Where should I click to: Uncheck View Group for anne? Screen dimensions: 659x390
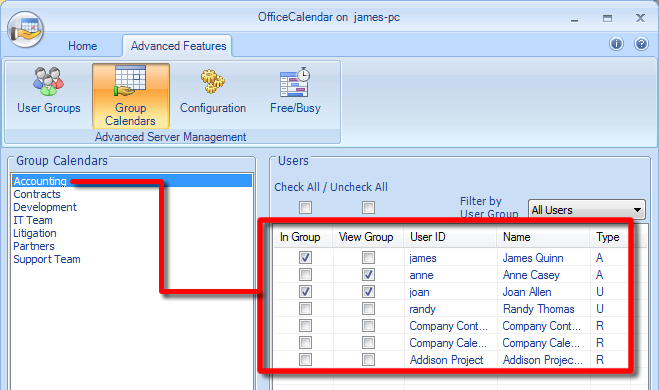pyautogui.click(x=369, y=275)
